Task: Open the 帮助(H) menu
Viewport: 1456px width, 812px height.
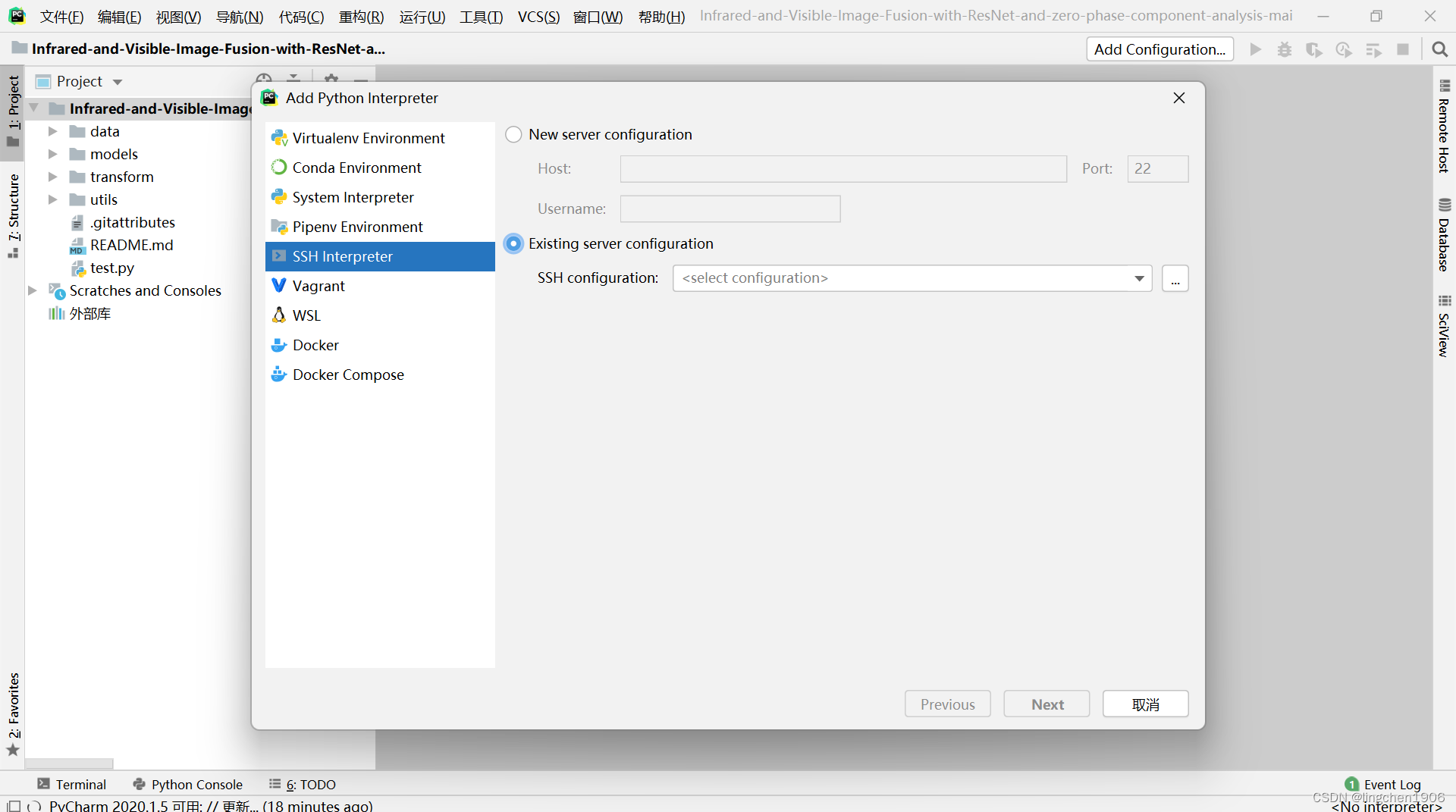Action: [x=661, y=17]
